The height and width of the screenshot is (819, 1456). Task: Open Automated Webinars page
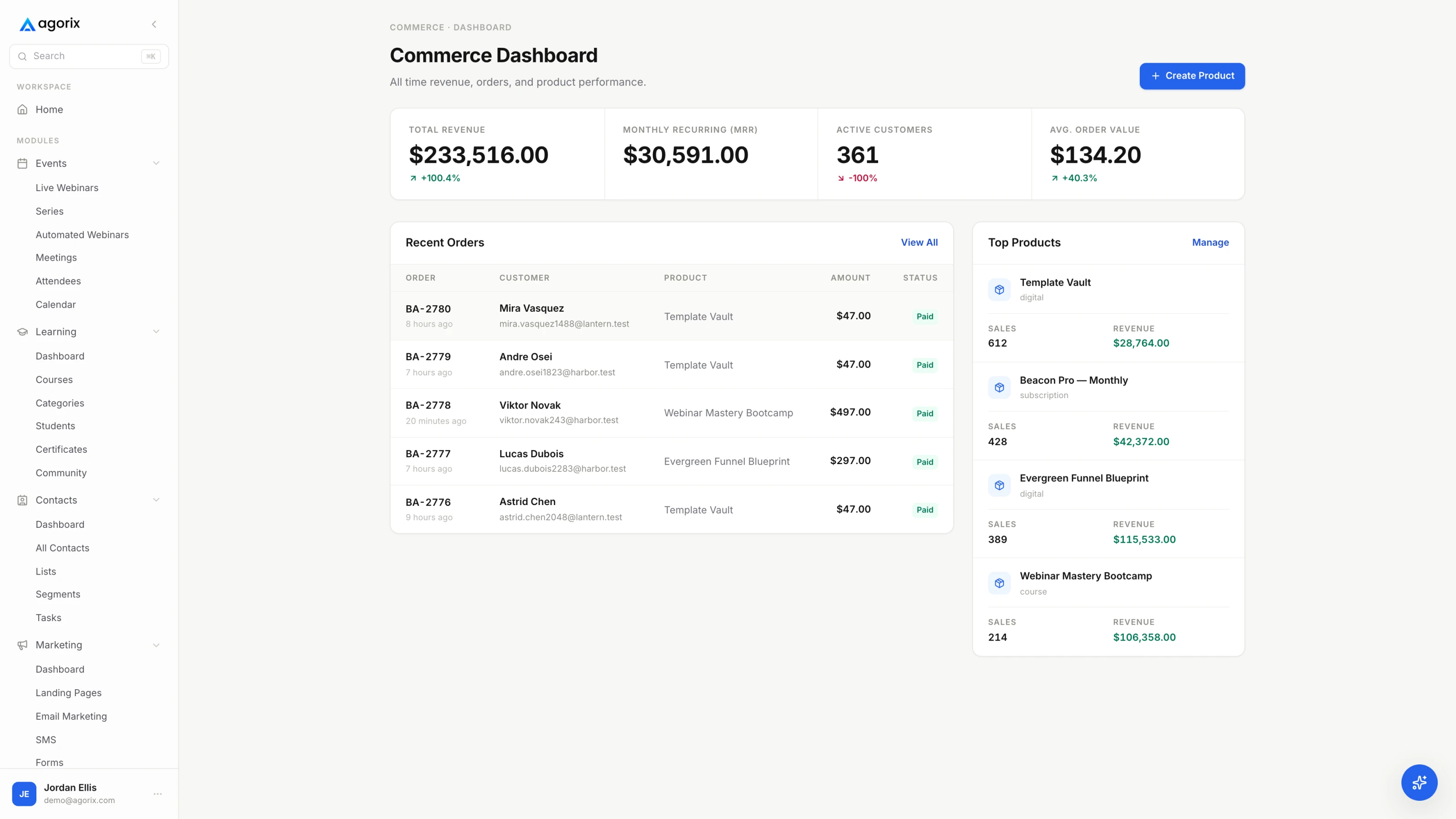pyautogui.click(x=82, y=235)
